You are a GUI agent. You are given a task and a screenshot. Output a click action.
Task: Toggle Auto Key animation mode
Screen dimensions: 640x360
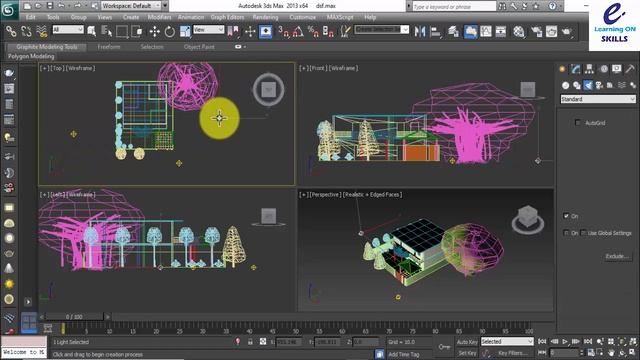467,342
